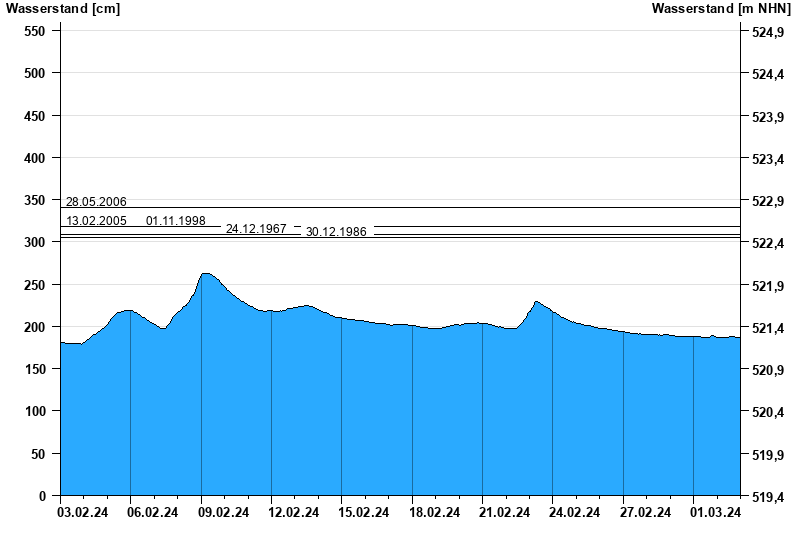Click the 01.03.24 date label
The height and width of the screenshot is (550, 800).
(716, 513)
